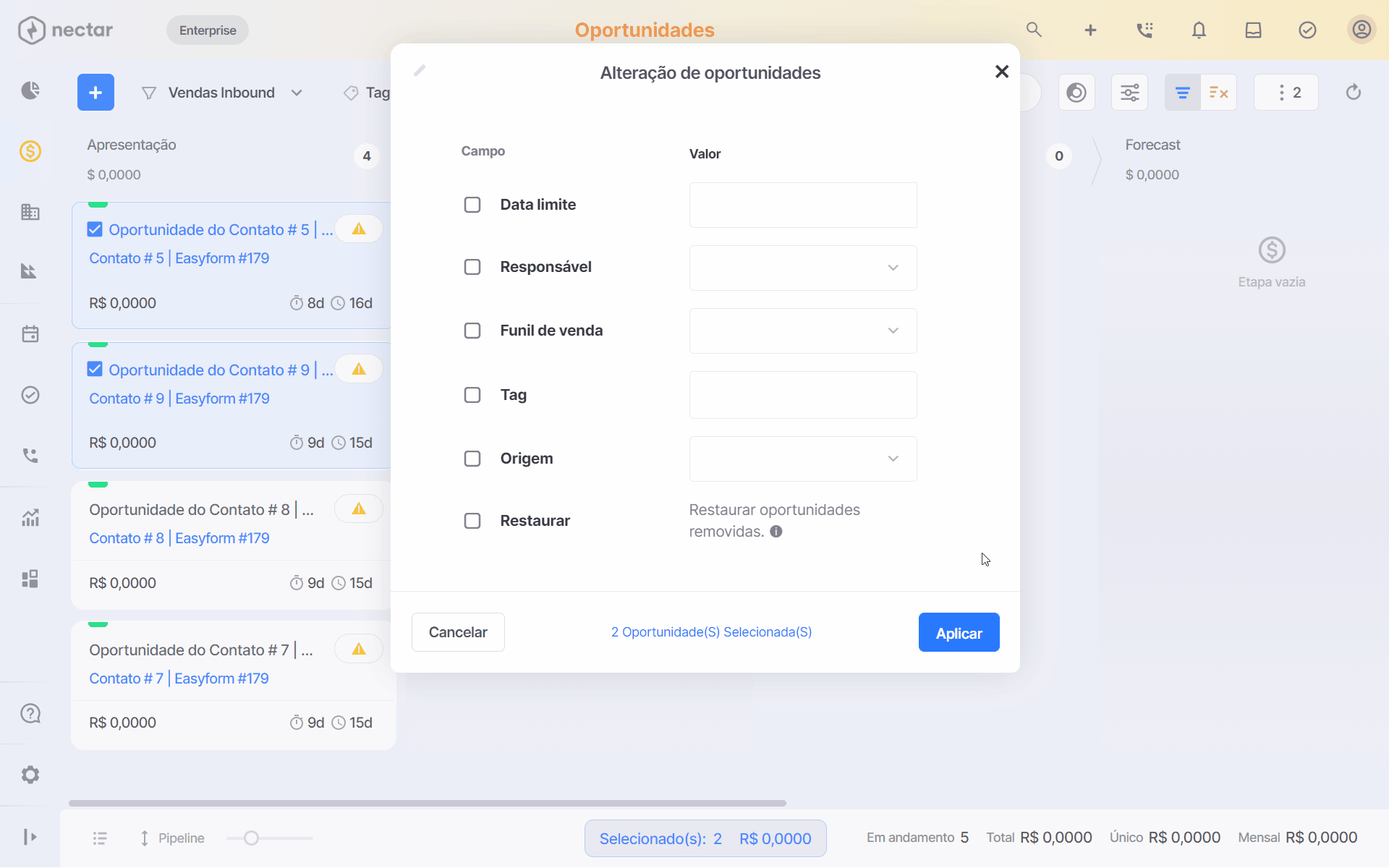
Task: Open Pipeline view option in bottom bar
Action: pos(171,838)
